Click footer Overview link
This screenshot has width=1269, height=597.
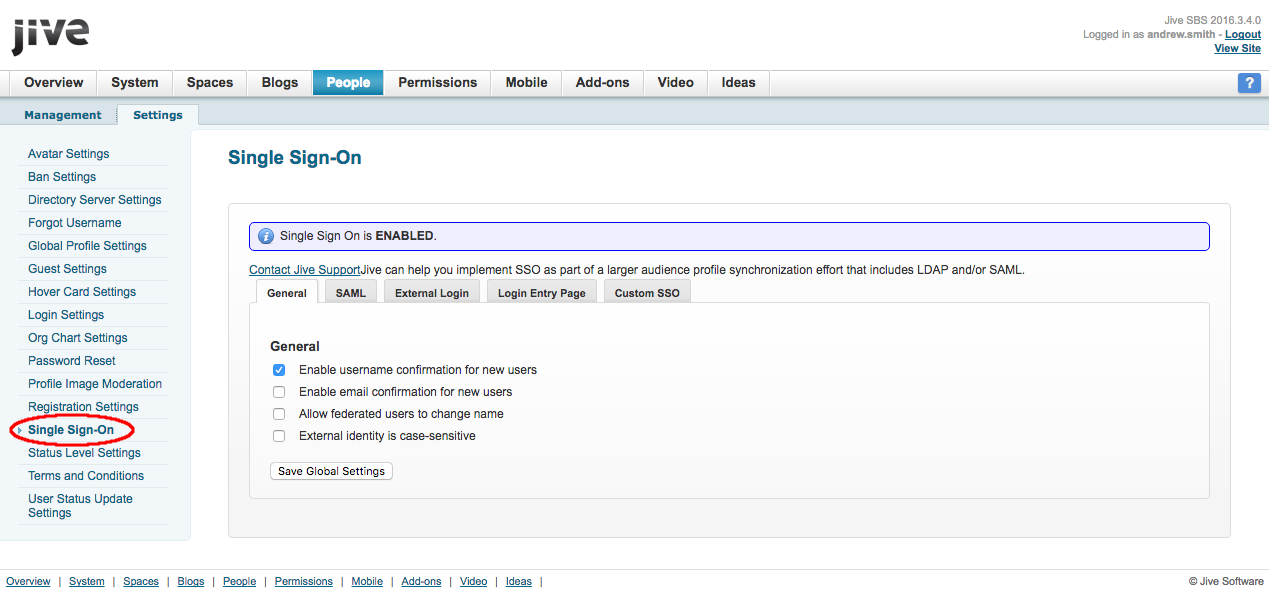coord(28,581)
